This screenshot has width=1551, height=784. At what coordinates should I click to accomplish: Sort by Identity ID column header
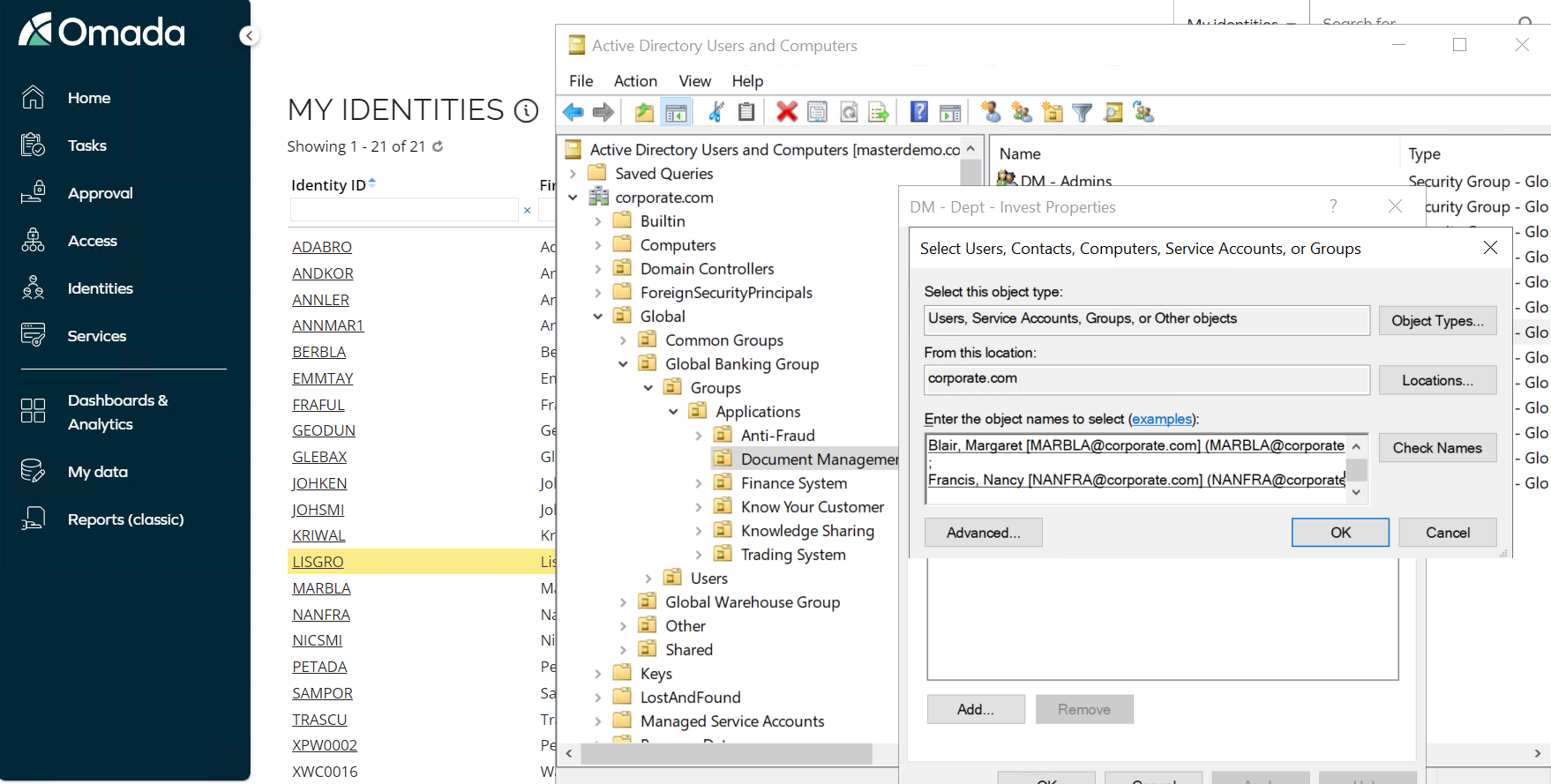point(329,185)
